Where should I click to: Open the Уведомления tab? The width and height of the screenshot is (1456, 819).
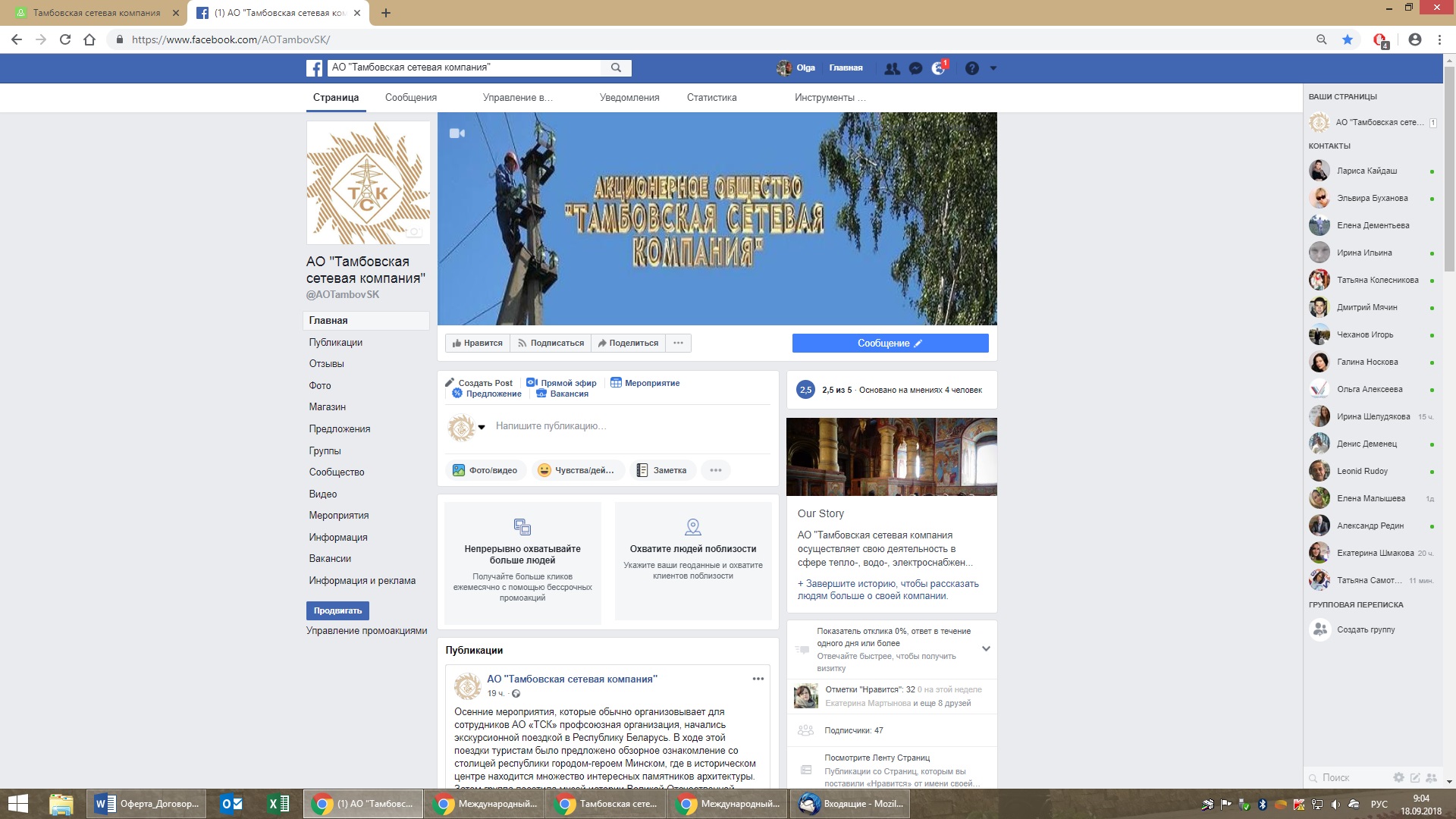[629, 97]
